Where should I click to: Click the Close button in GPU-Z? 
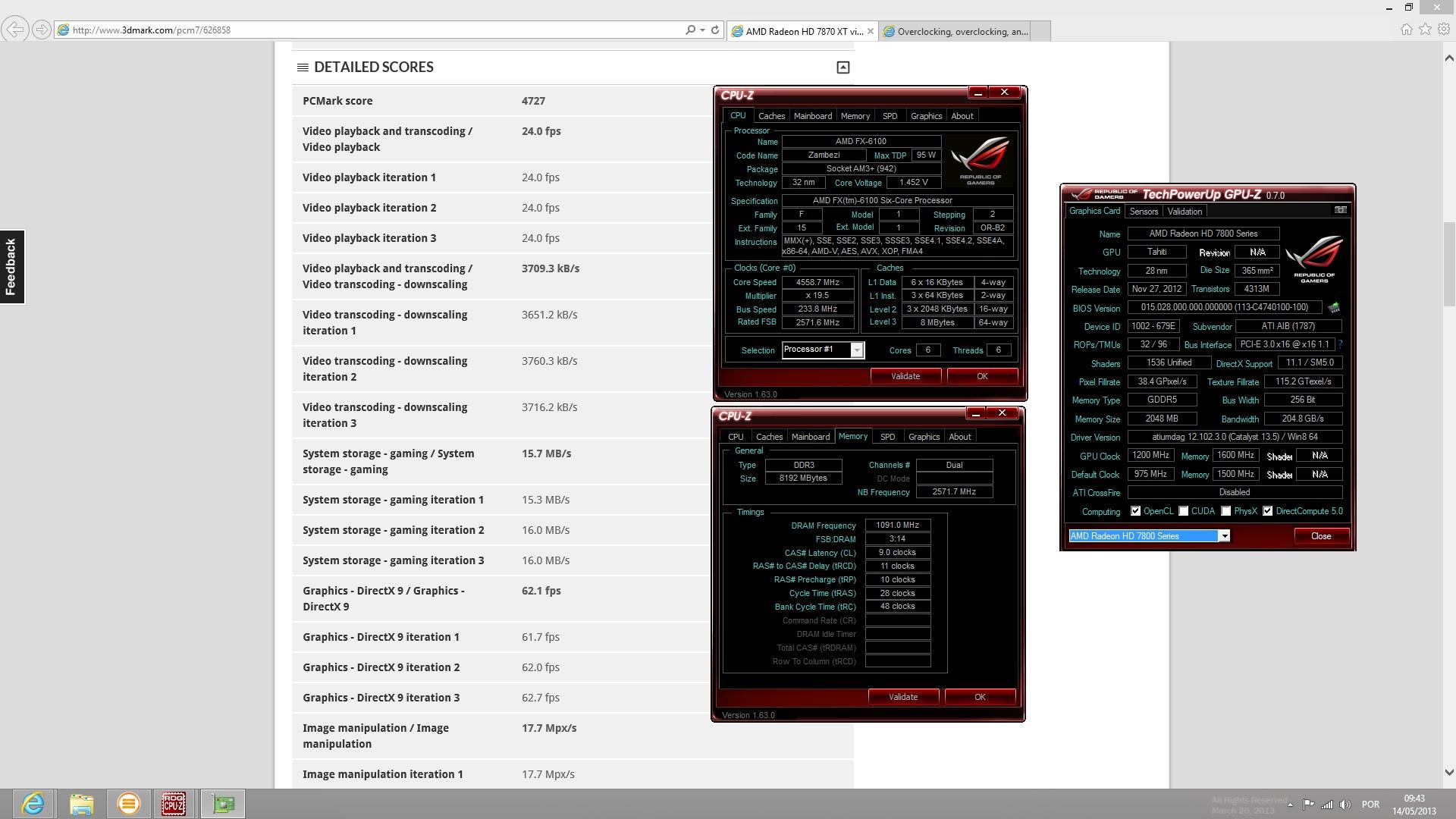coord(1321,536)
